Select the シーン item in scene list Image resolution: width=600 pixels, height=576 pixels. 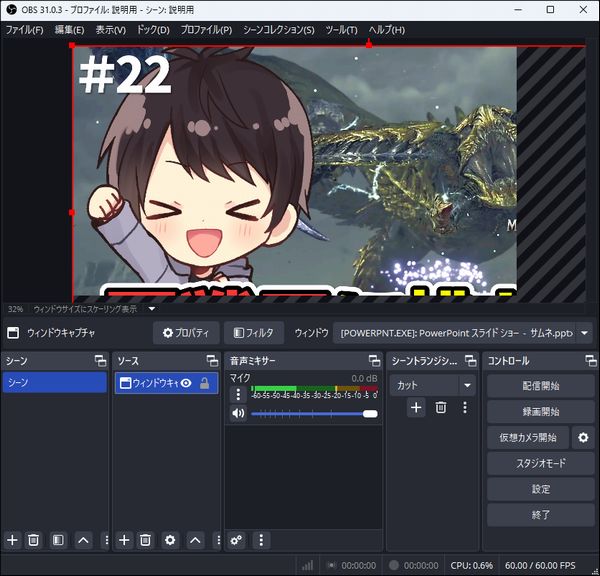[55, 382]
